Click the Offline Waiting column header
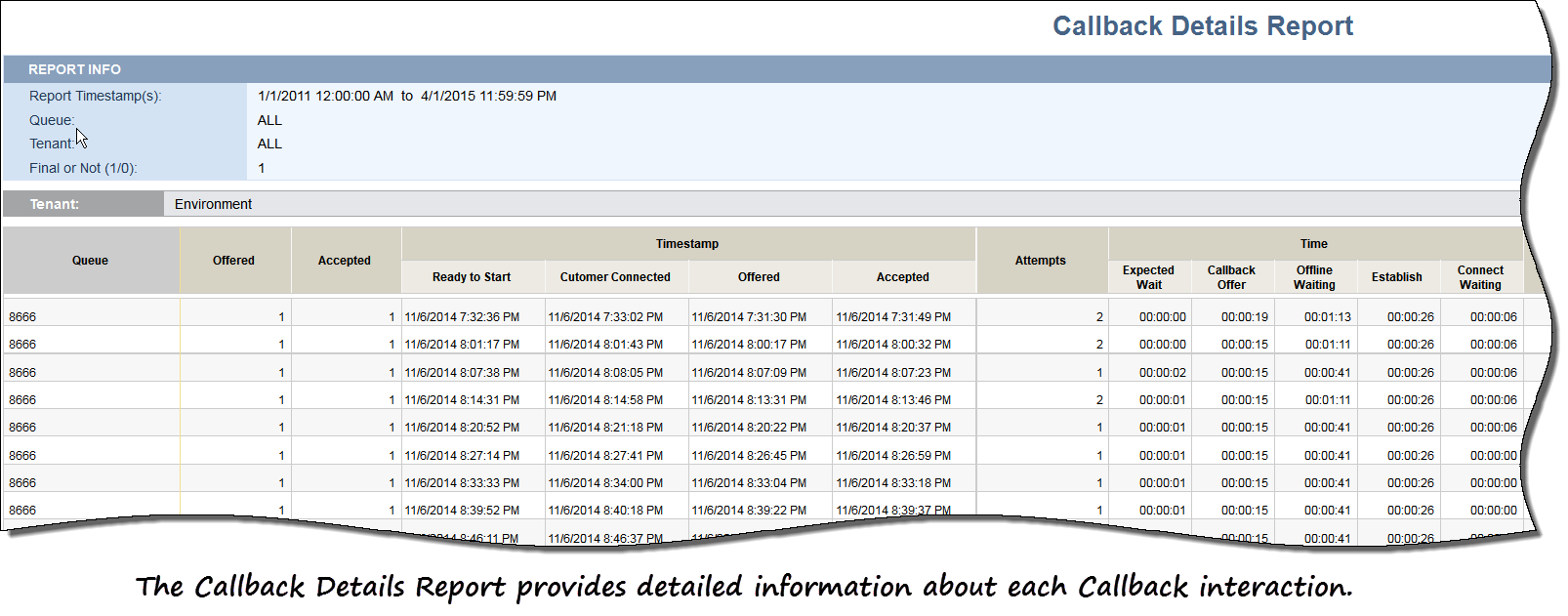This screenshot has width=1568, height=616. coord(1314,277)
